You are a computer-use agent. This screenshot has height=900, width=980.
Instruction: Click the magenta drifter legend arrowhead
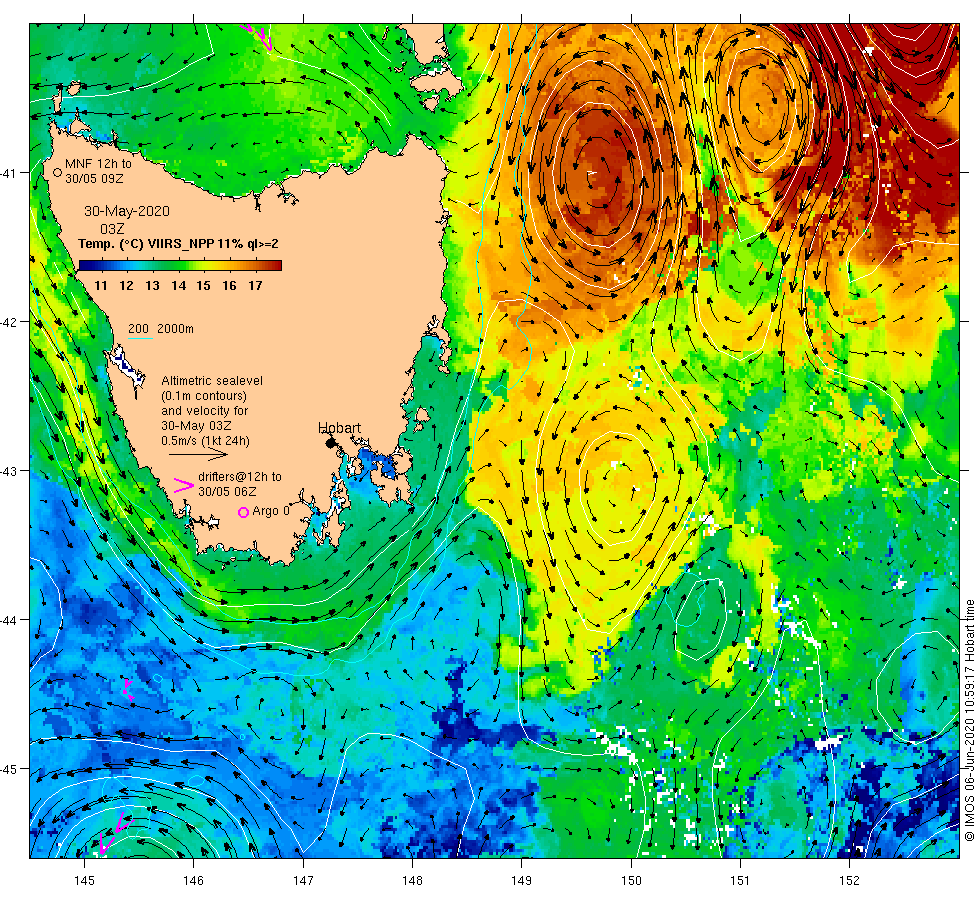click(183, 486)
